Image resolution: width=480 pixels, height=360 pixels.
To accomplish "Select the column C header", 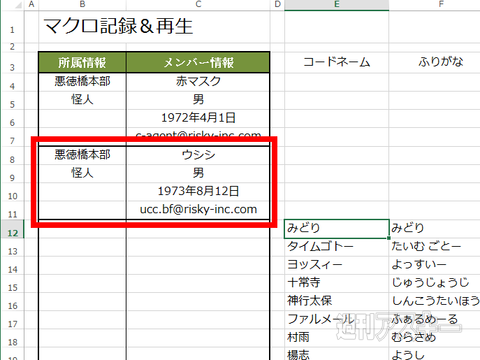I will coord(198,4).
